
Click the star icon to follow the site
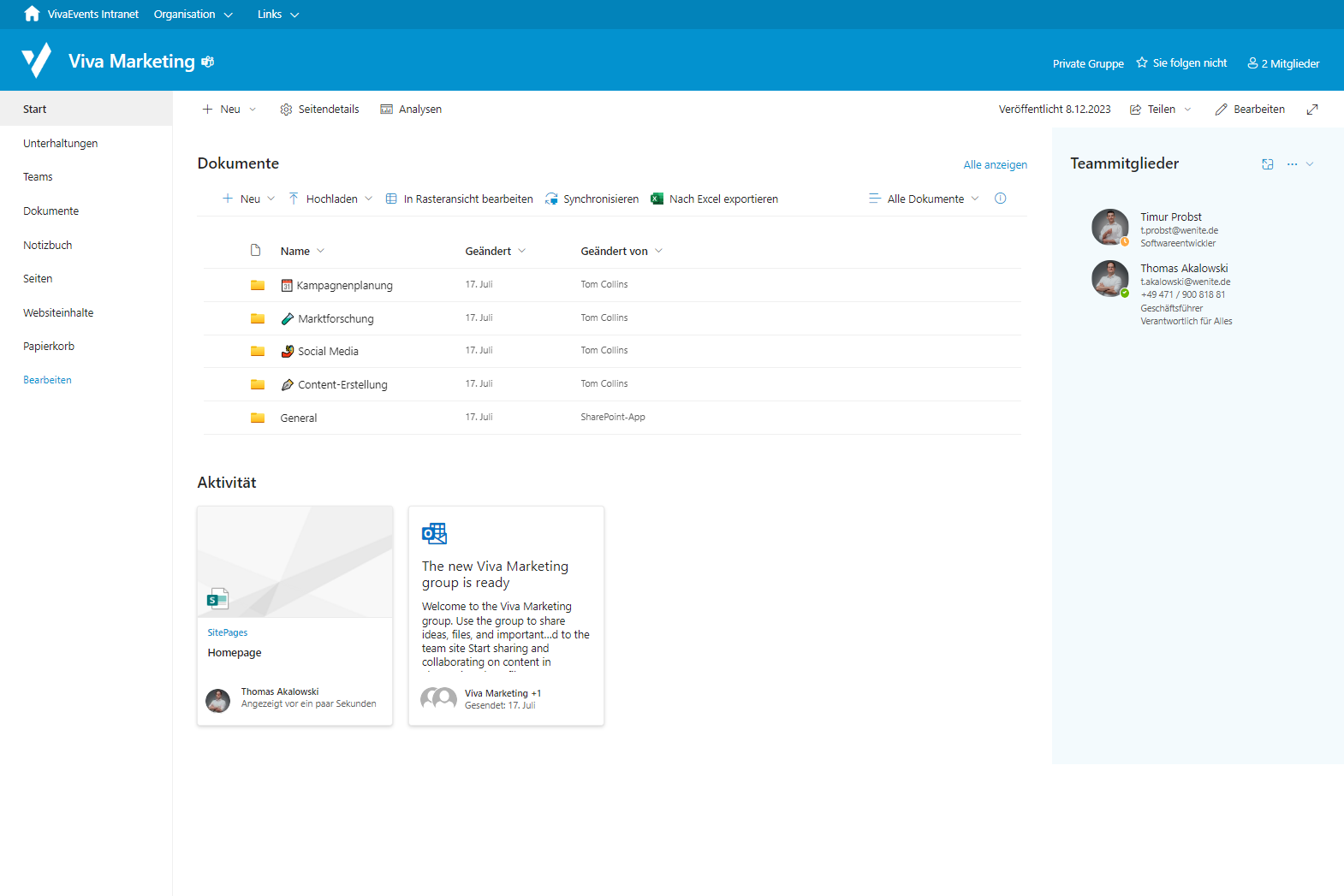[1142, 62]
